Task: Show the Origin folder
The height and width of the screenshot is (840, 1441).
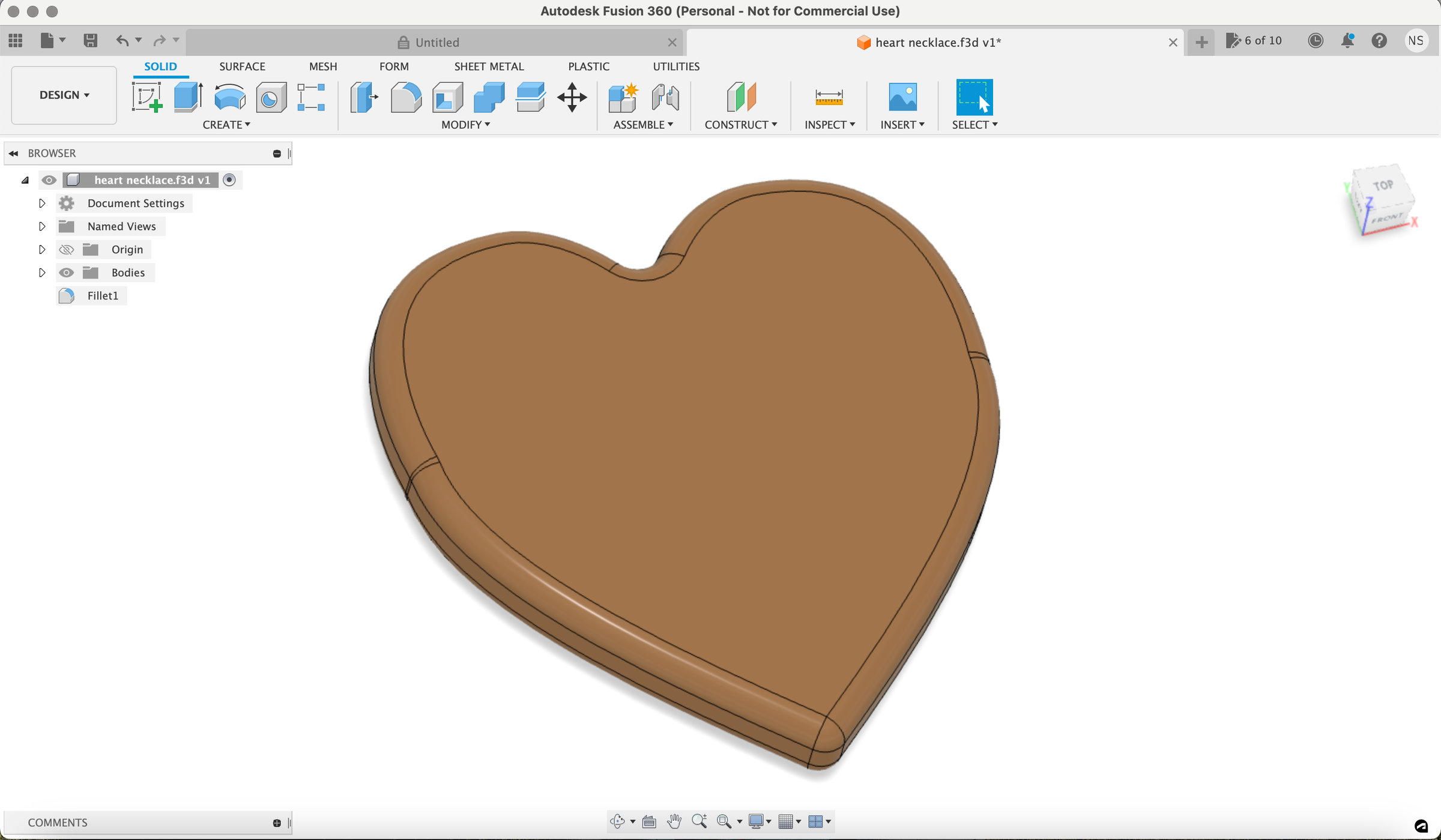Action: 66,249
